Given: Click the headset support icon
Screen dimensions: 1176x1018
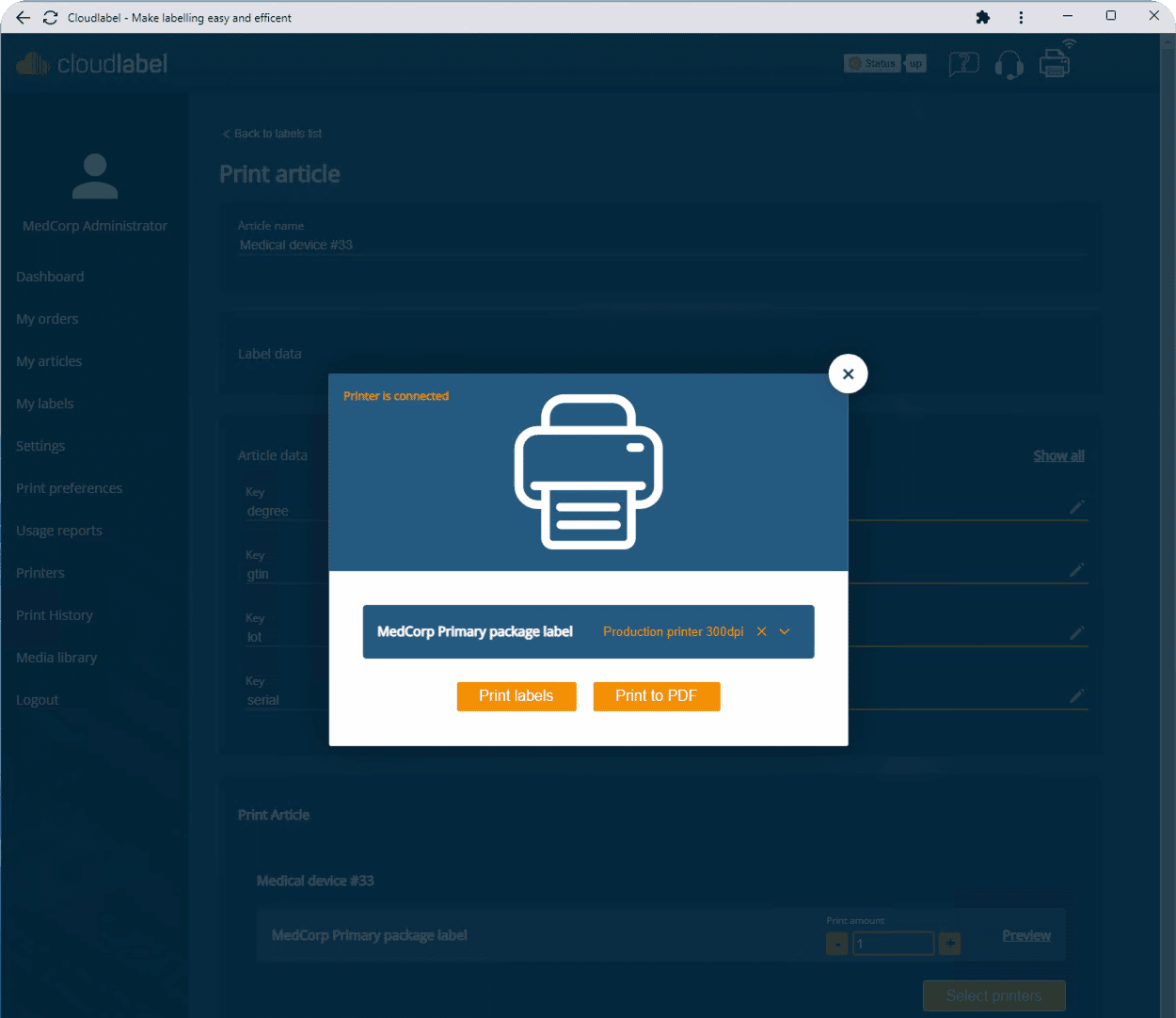Looking at the screenshot, I should [x=1009, y=64].
